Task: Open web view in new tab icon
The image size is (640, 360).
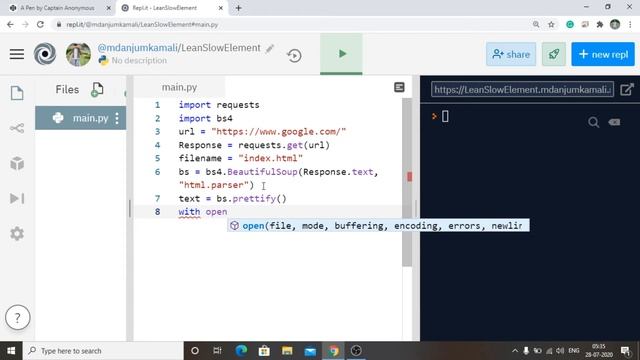Action: (x=627, y=89)
